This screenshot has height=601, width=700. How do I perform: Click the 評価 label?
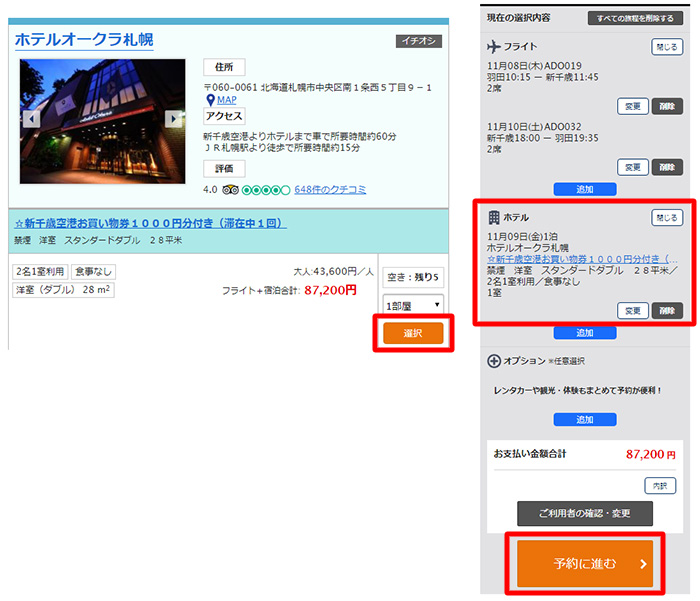pos(224,169)
